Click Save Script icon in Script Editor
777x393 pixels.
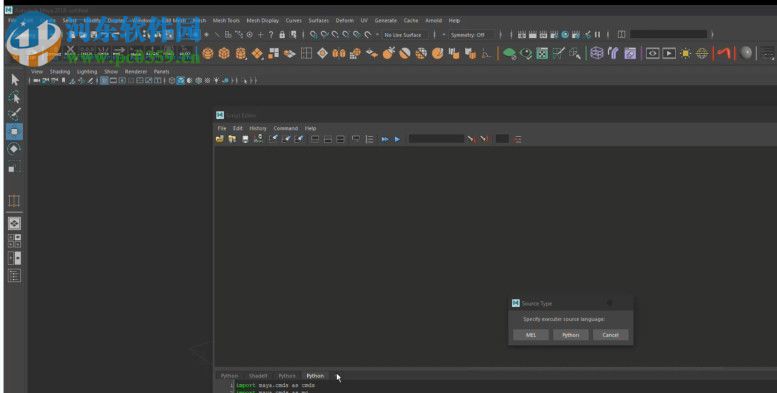(x=245, y=139)
